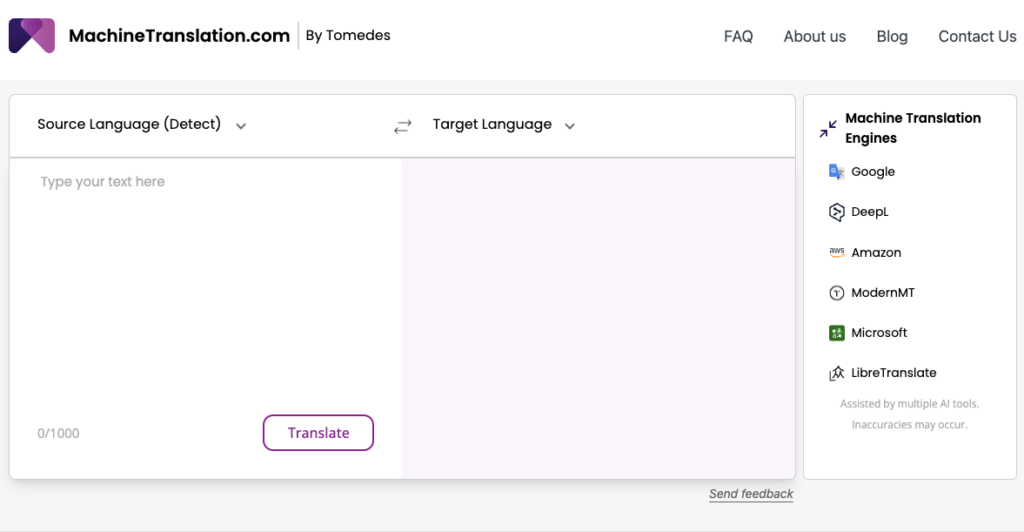The image size is (1024, 532).
Task: Collapse the Machine Translation Engines panel icon
Action: (x=828, y=129)
